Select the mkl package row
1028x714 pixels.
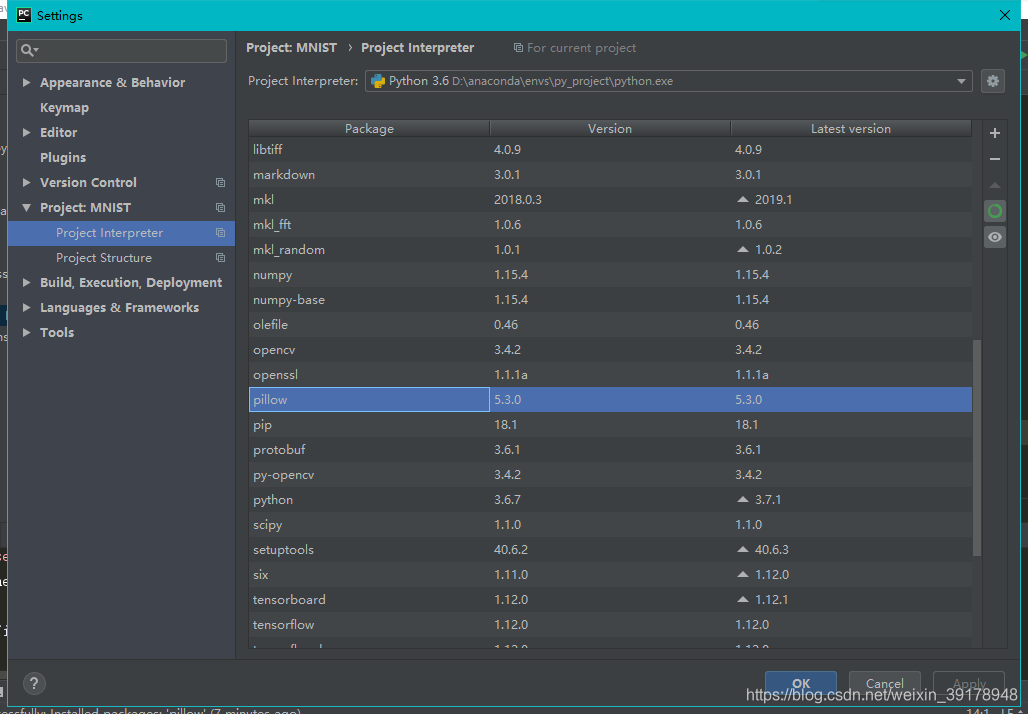pyautogui.click(x=610, y=199)
